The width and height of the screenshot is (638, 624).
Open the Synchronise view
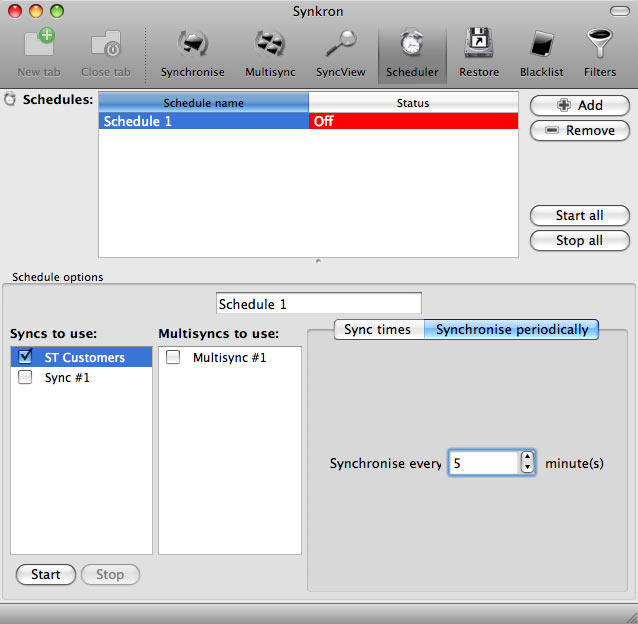point(192,53)
